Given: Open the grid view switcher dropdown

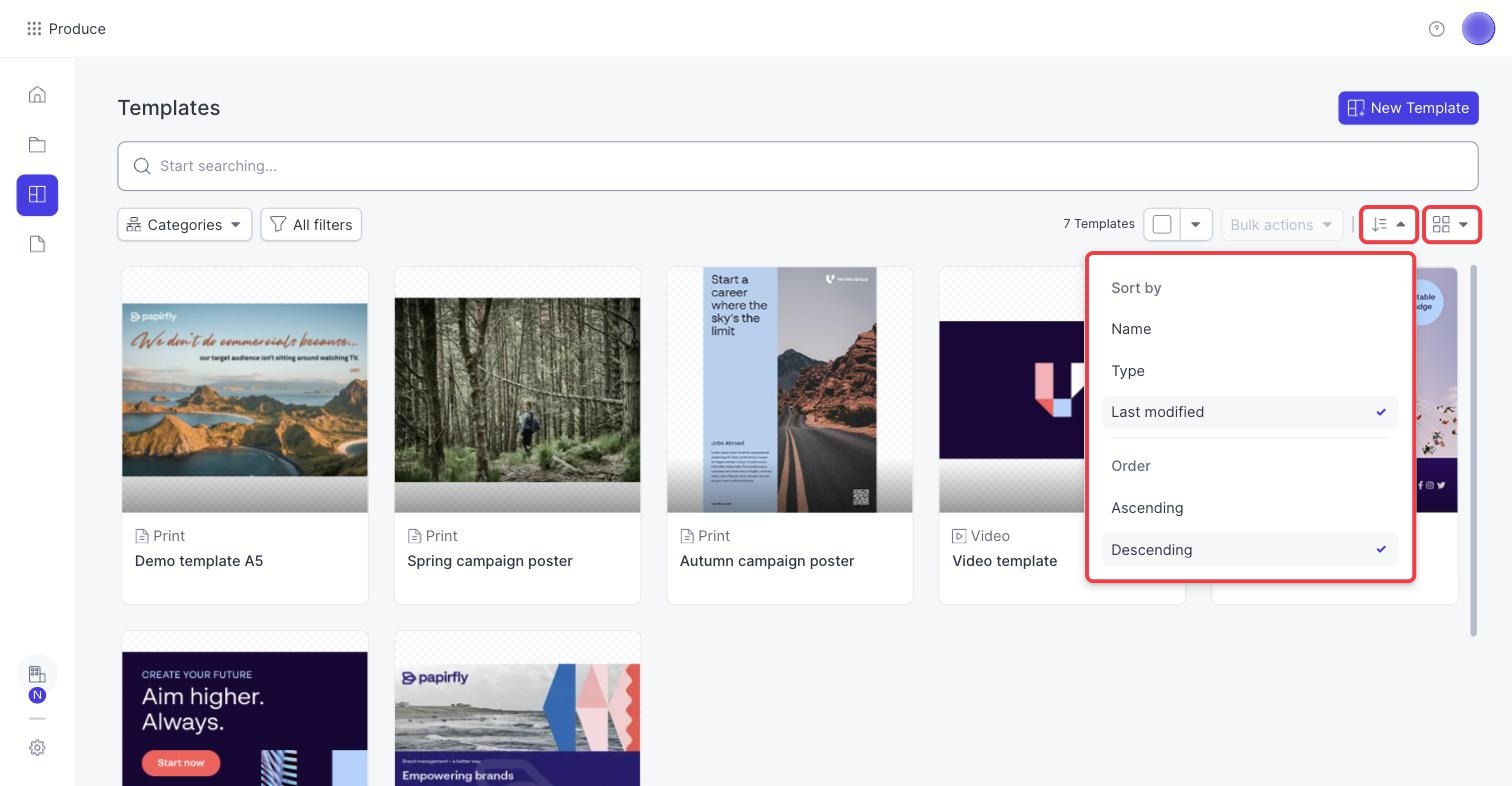Looking at the screenshot, I should (1452, 224).
